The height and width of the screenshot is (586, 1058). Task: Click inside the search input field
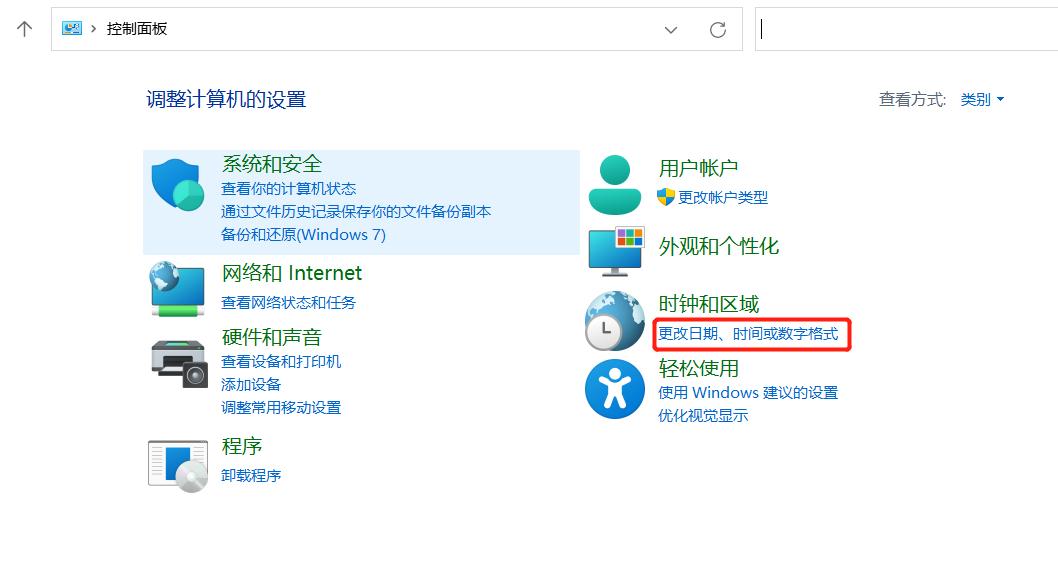(x=900, y=28)
